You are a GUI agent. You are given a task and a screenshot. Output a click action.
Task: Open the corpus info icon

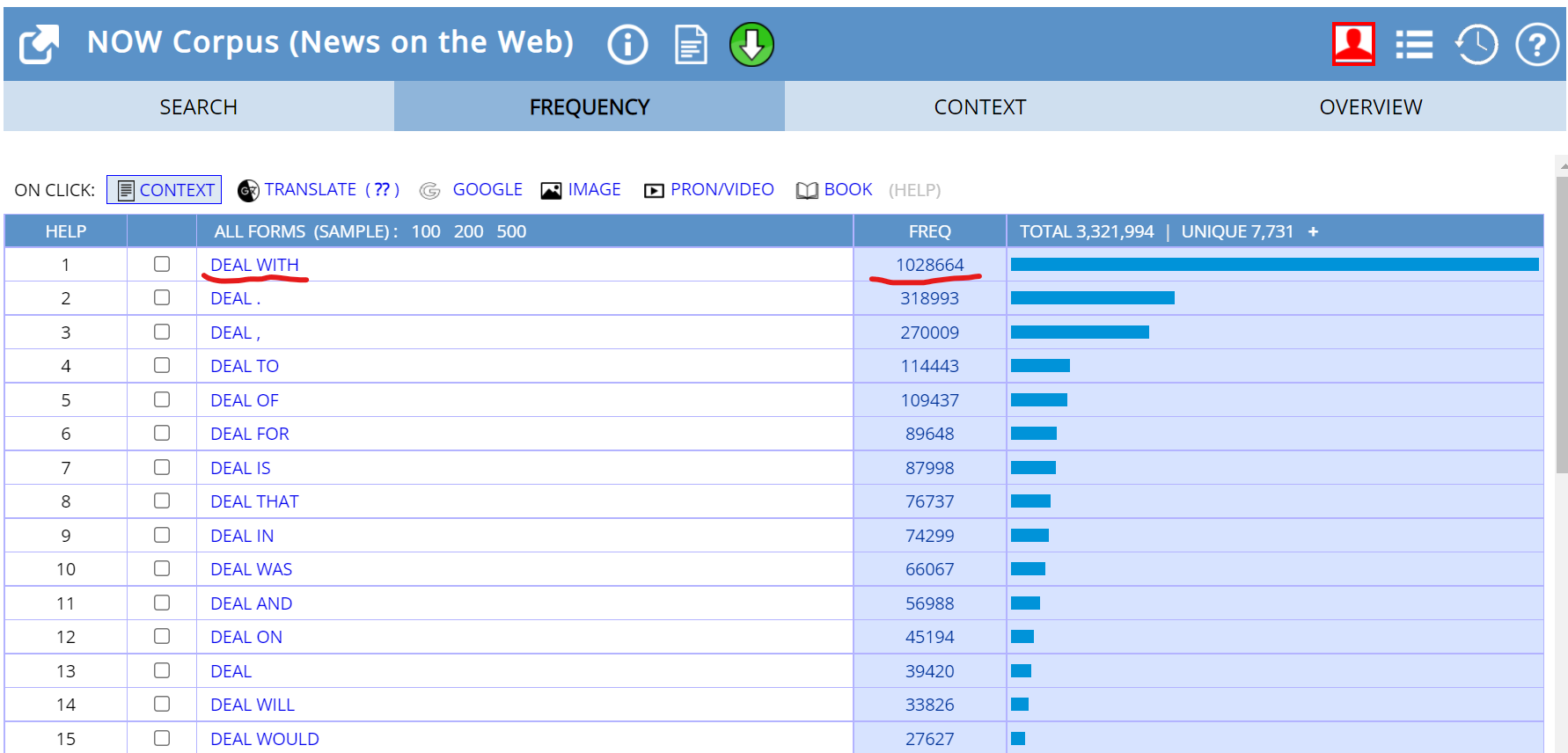pos(627,44)
